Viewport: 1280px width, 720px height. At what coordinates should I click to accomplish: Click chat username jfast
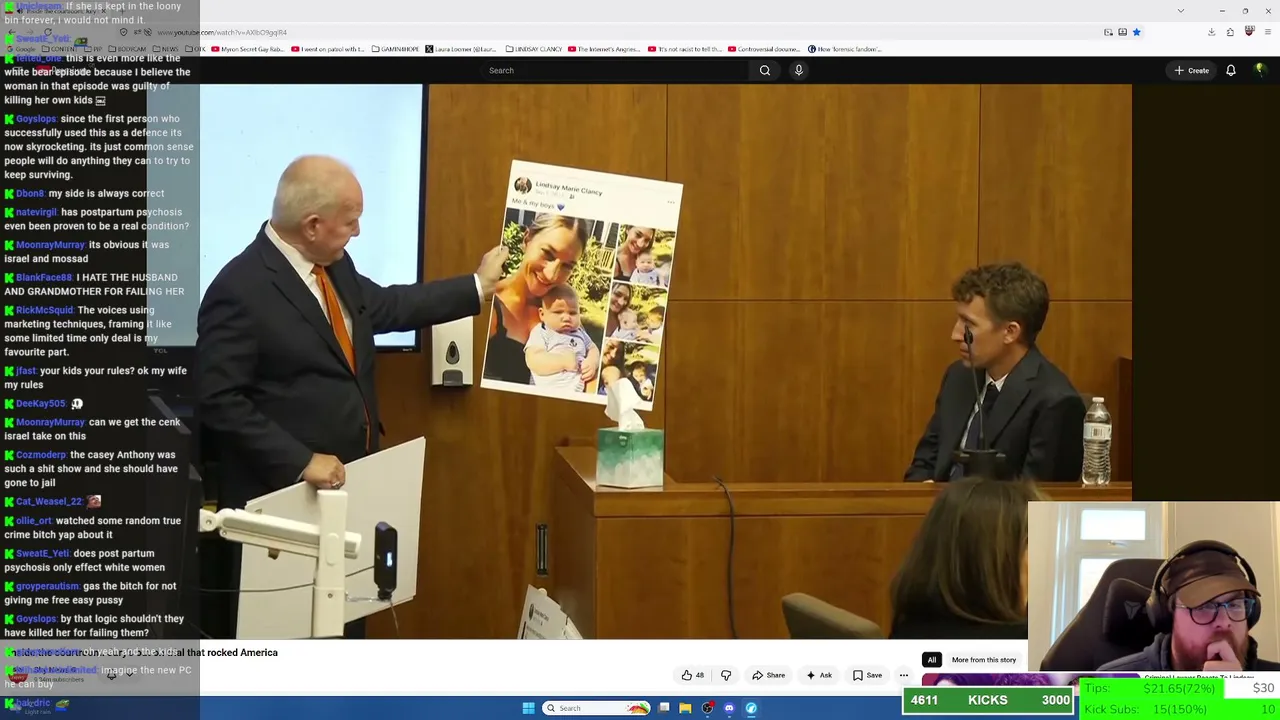click(26, 371)
